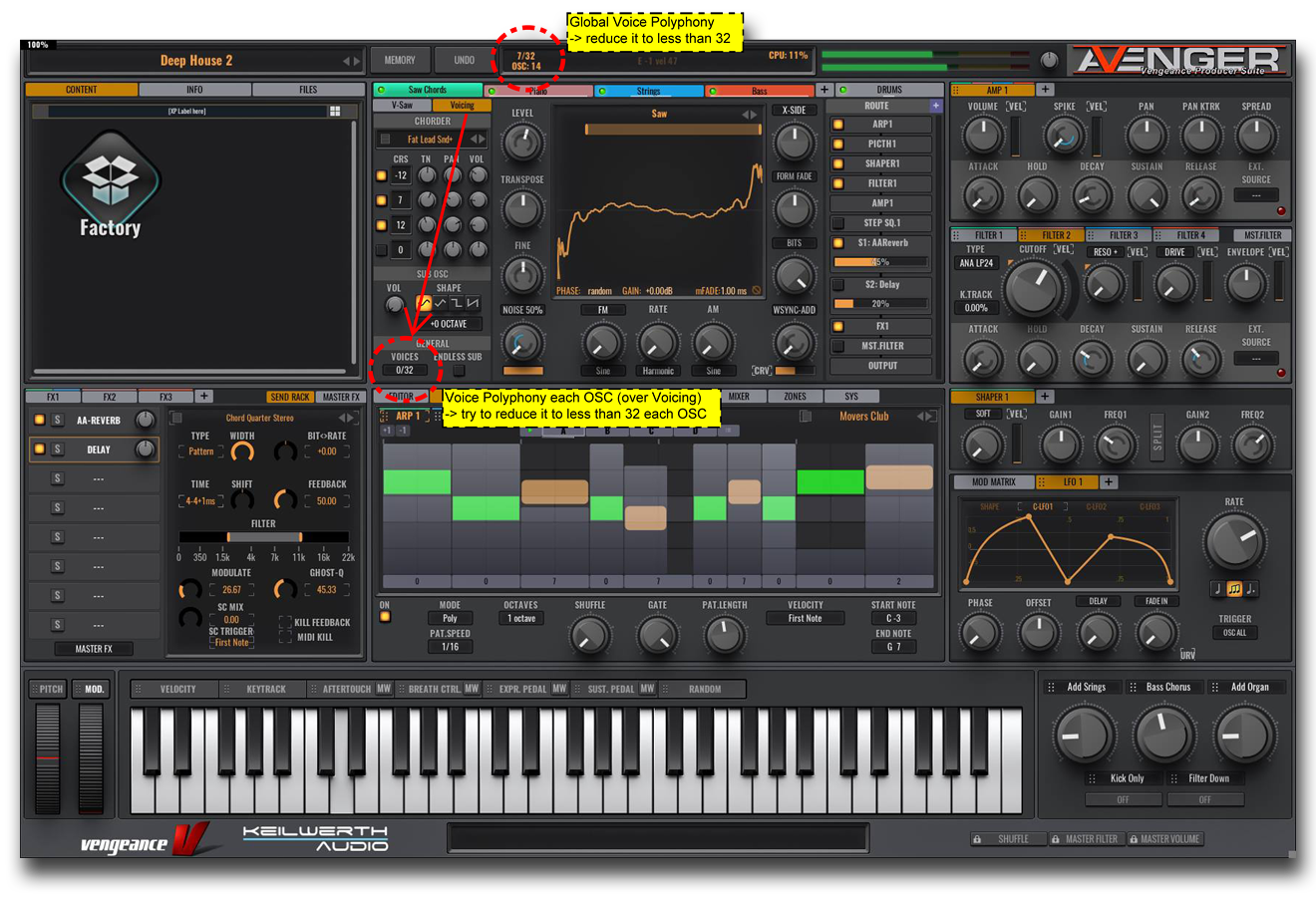Toggle the SHAPER1 route enable LED
The height and width of the screenshot is (897, 1316).
pos(838,163)
